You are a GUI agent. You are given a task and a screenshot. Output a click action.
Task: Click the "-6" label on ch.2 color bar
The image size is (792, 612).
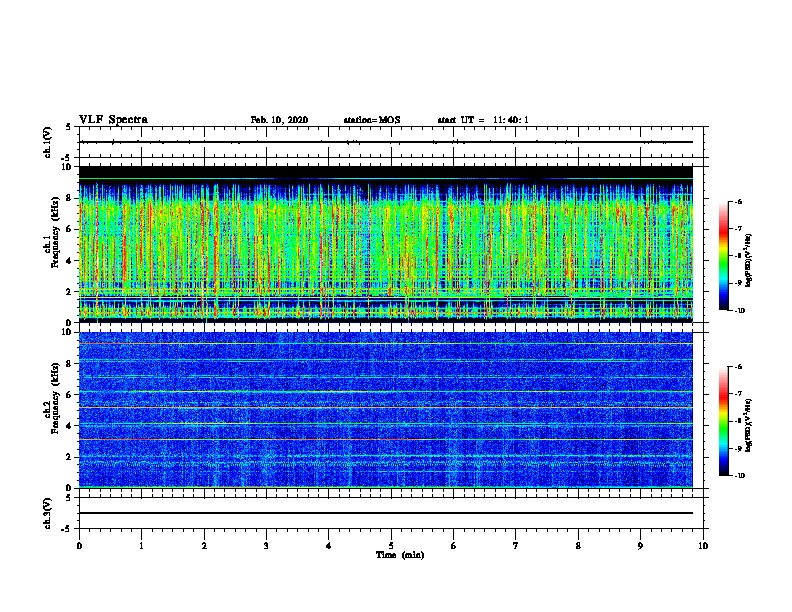(738, 367)
